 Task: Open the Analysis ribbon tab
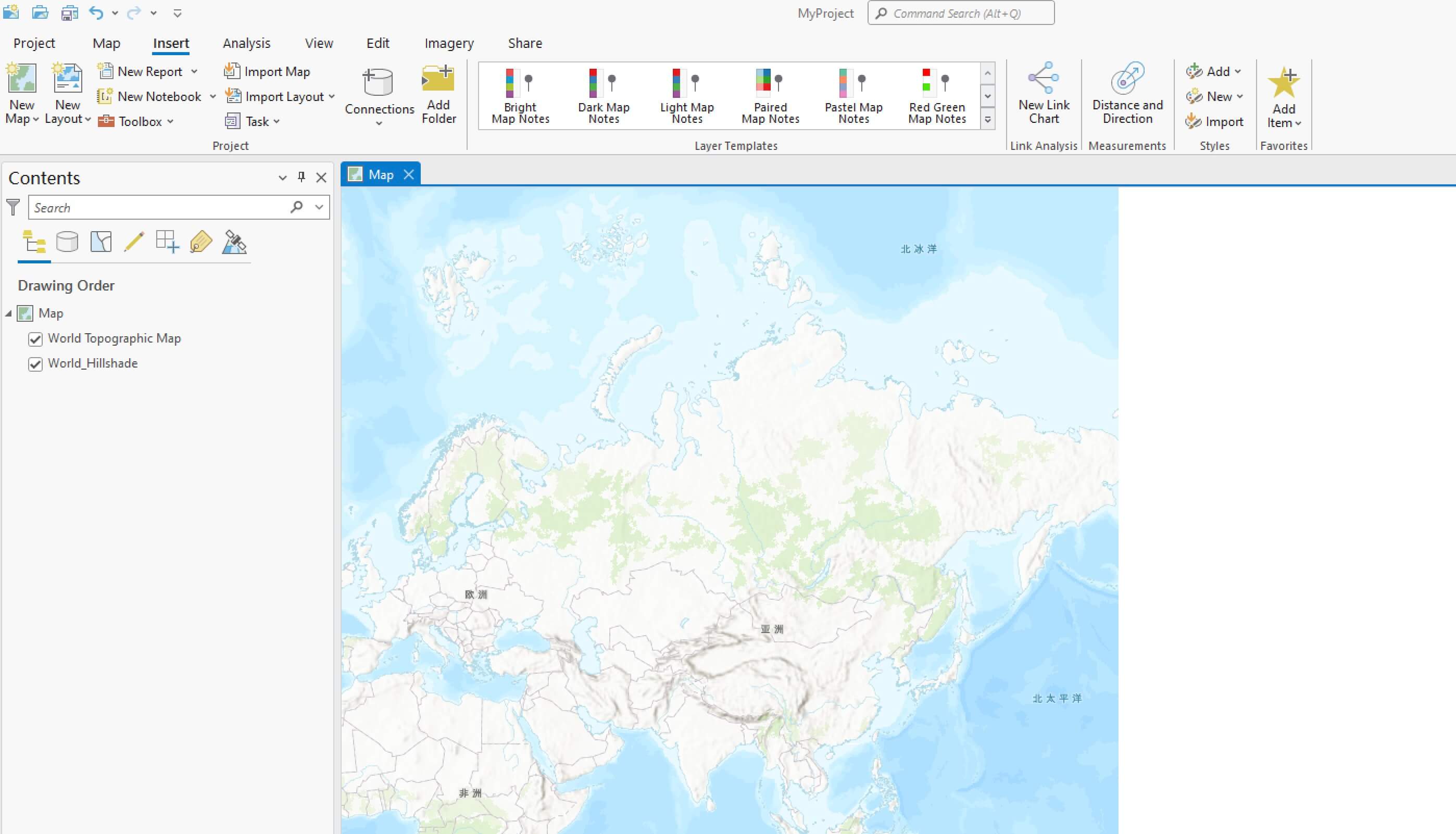246,43
